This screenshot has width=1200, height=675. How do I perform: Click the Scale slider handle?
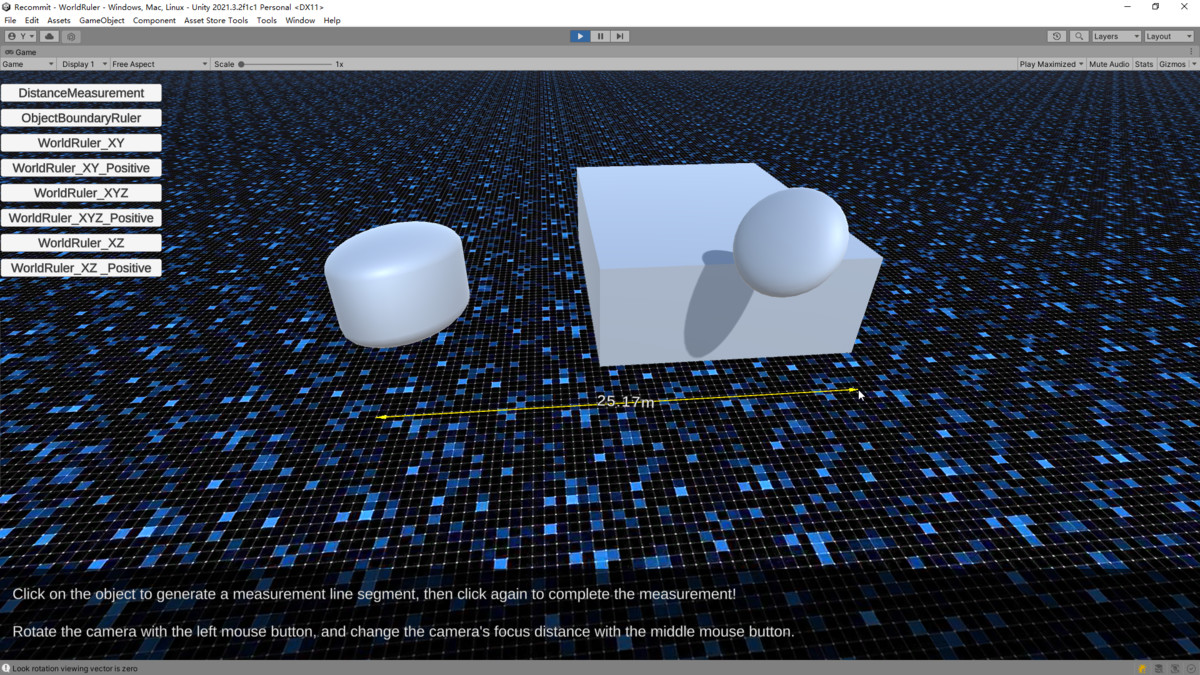pos(242,64)
